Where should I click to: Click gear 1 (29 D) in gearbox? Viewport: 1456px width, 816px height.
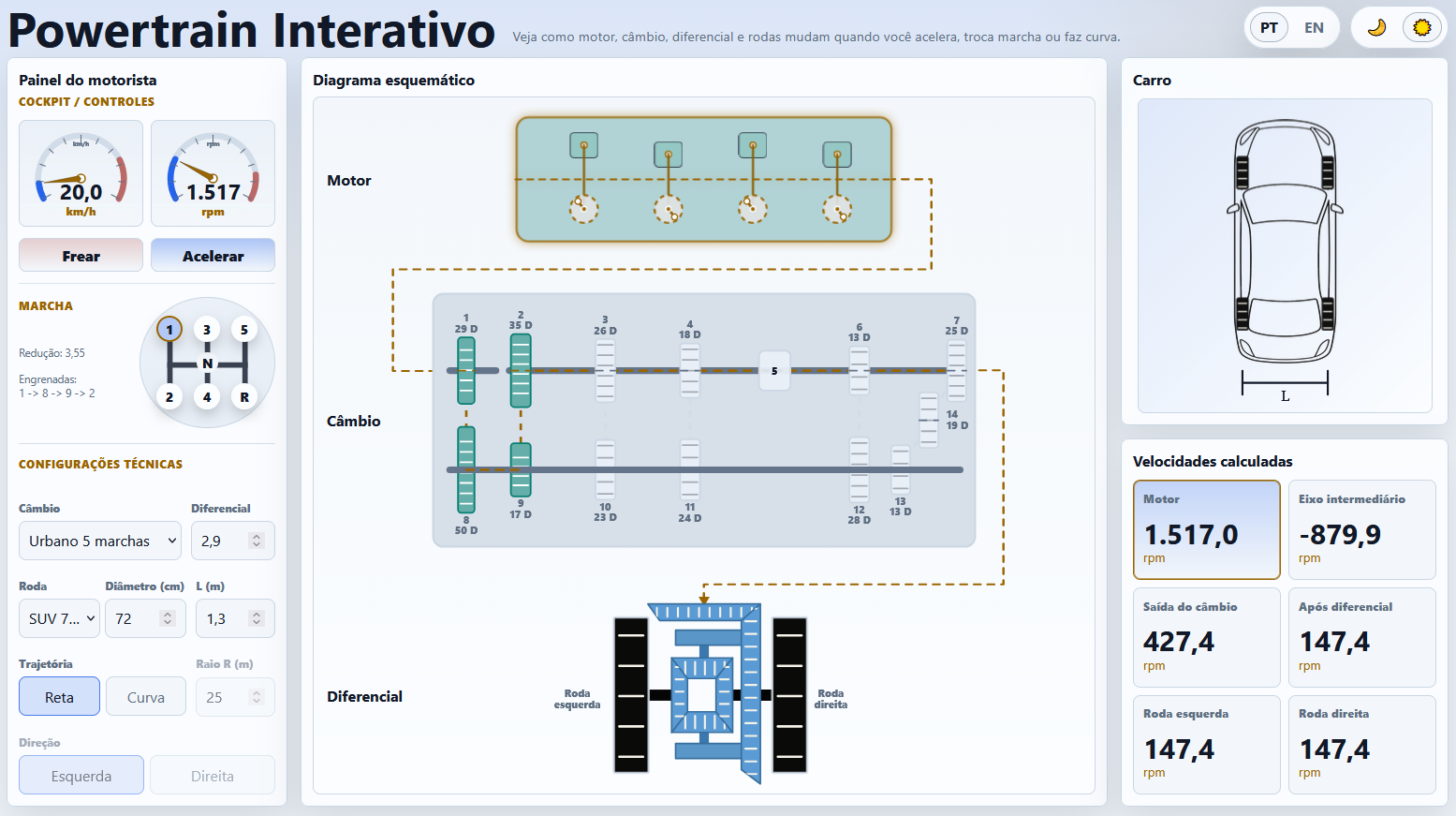(x=466, y=371)
